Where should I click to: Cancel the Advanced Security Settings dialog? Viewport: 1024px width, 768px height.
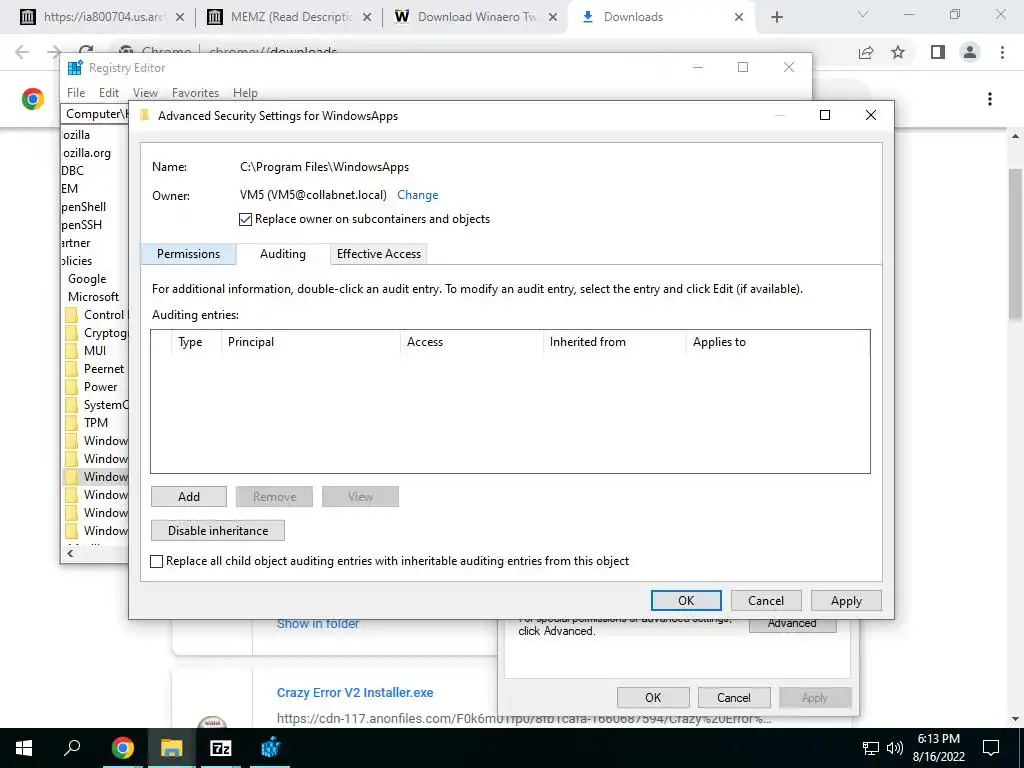[x=765, y=600]
